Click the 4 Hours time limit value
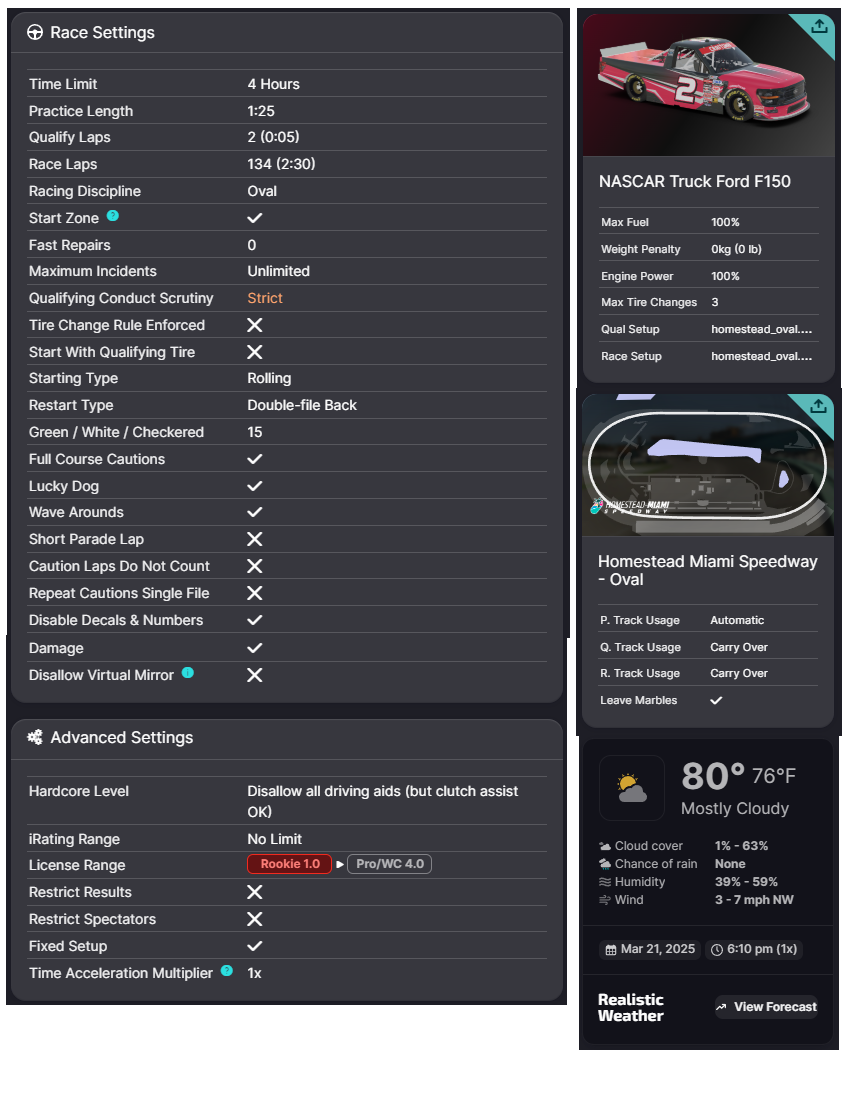Image resolution: width=850 pixels, height=1100 pixels. click(x=274, y=84)
